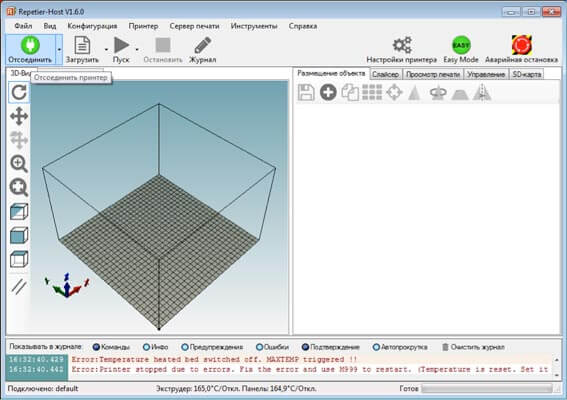The width and height of the screenshot is (567, 400).
Task: Add object with the plus circle icon
Action: (x=328, y=92)
